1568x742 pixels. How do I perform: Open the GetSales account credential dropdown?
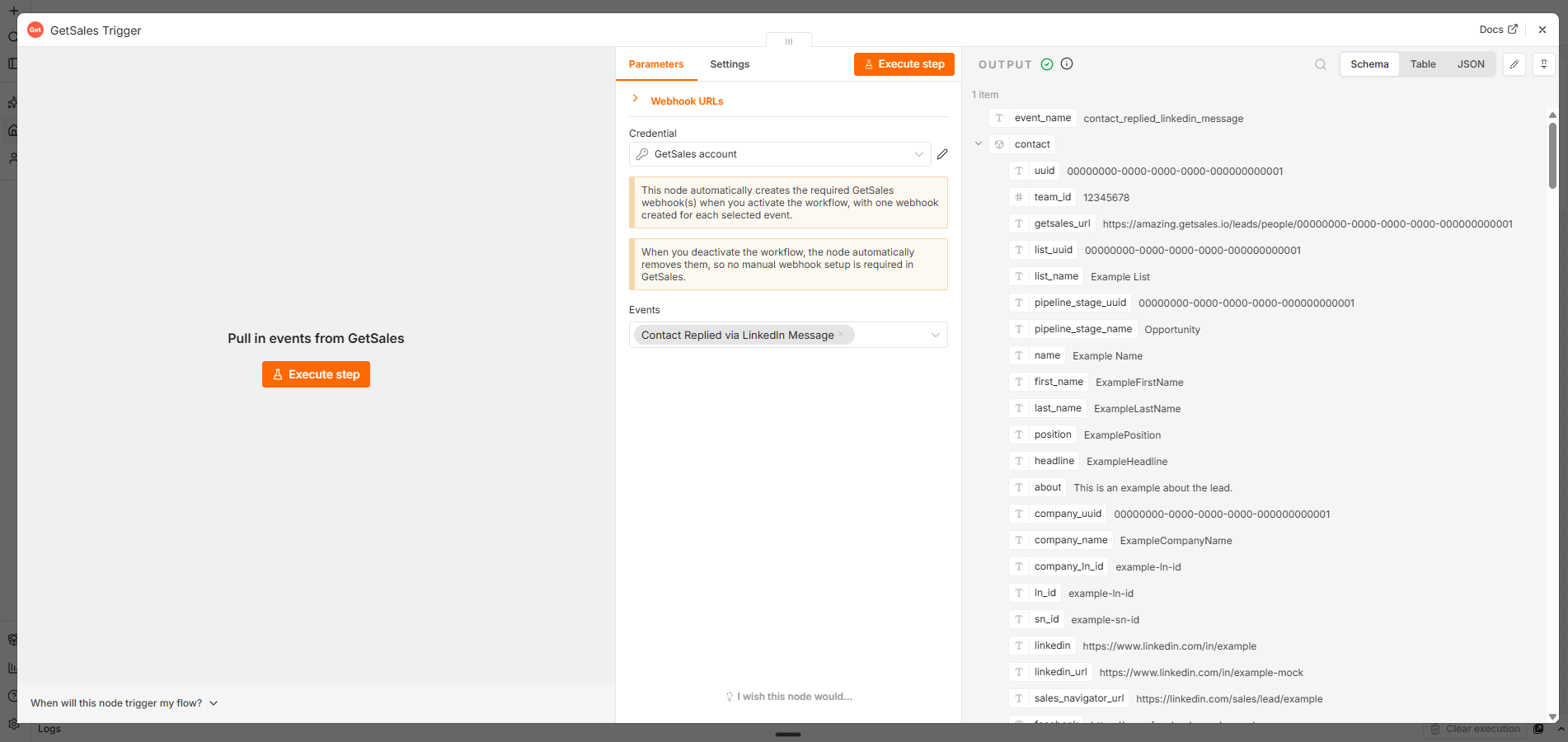[x=780, y=154]
